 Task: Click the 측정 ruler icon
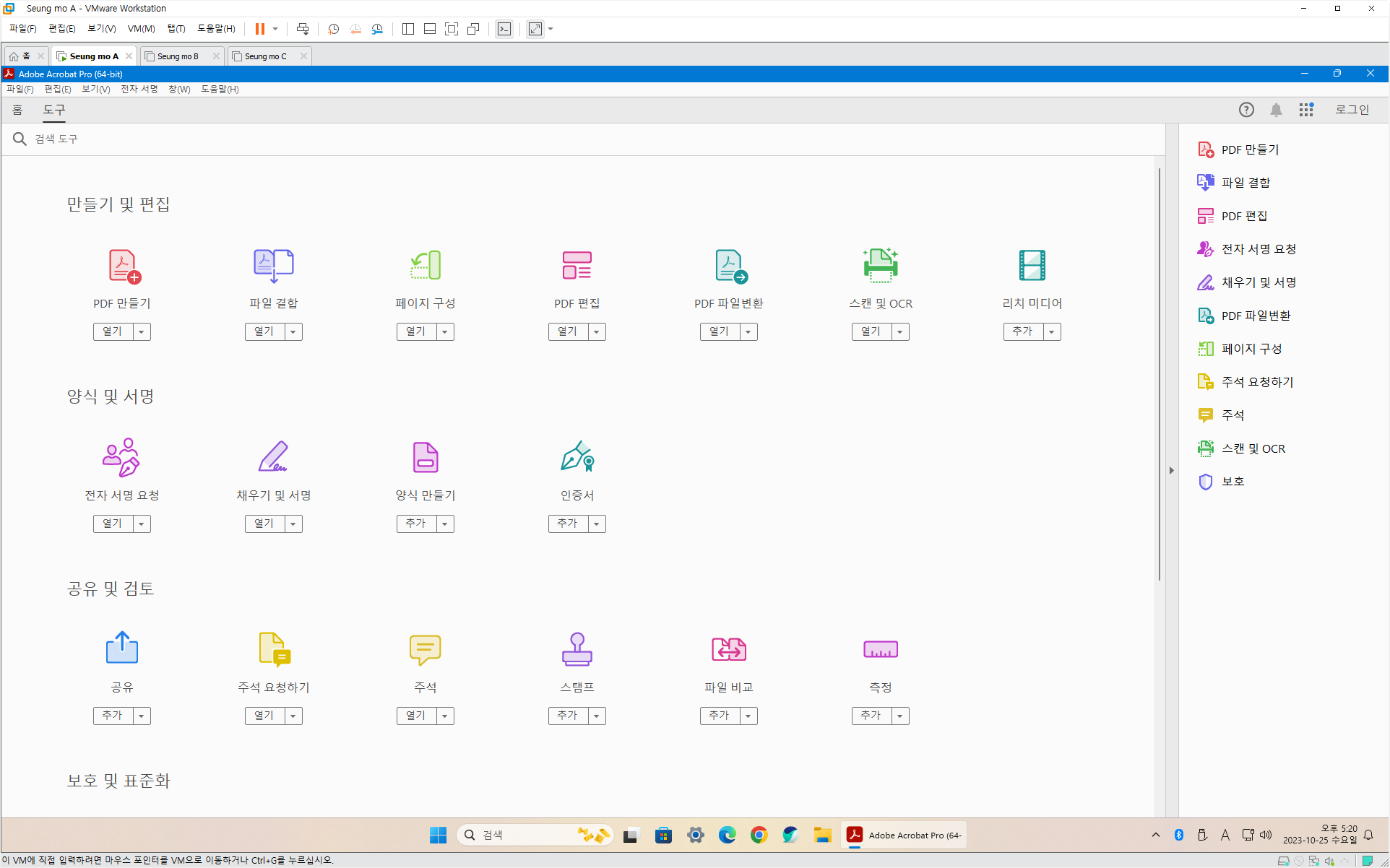(x=880, y=649)
